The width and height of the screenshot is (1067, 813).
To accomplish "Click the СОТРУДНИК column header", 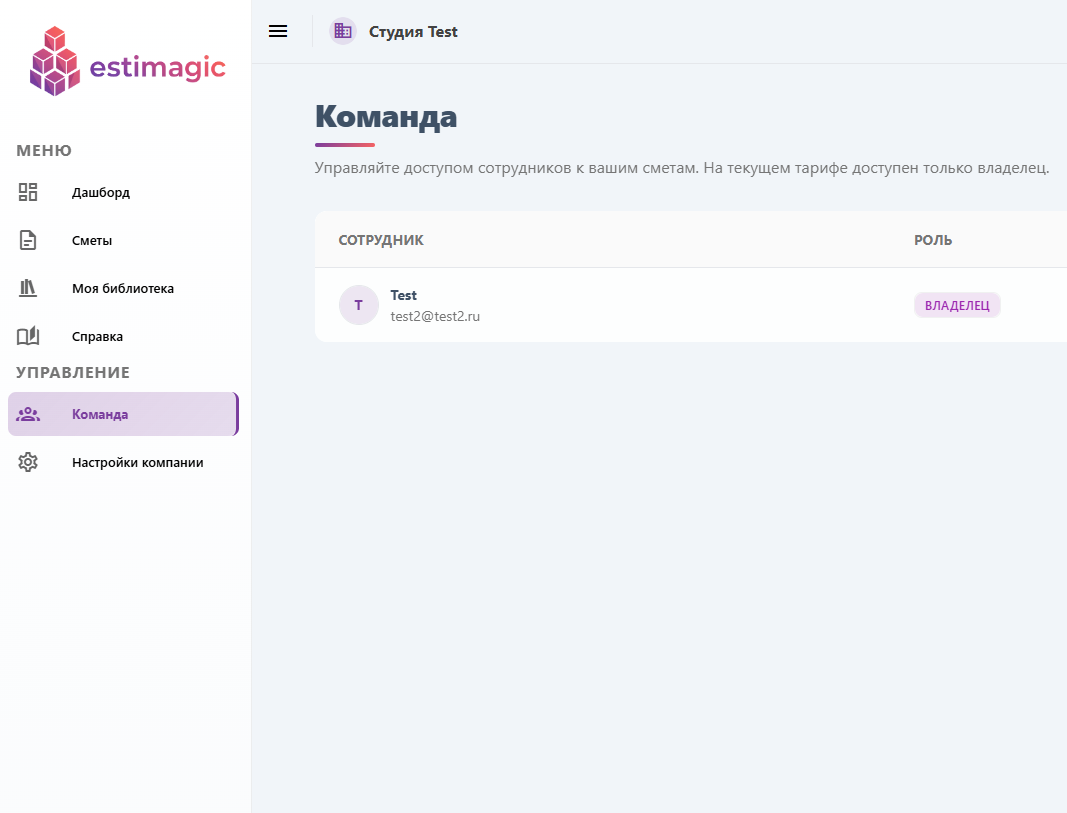I will click(x=381, y=240).
